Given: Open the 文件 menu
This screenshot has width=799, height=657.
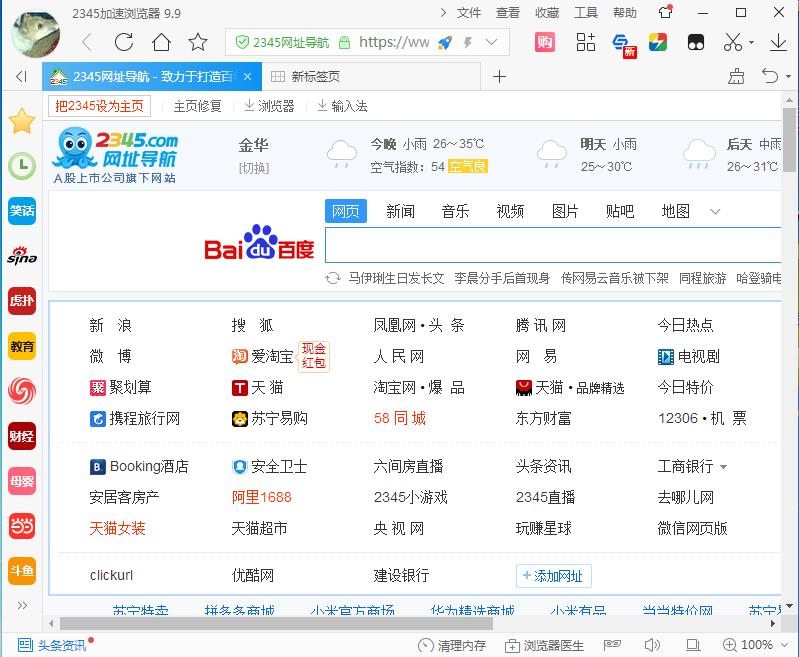Looking at the screenshot, I should point(468,13).
